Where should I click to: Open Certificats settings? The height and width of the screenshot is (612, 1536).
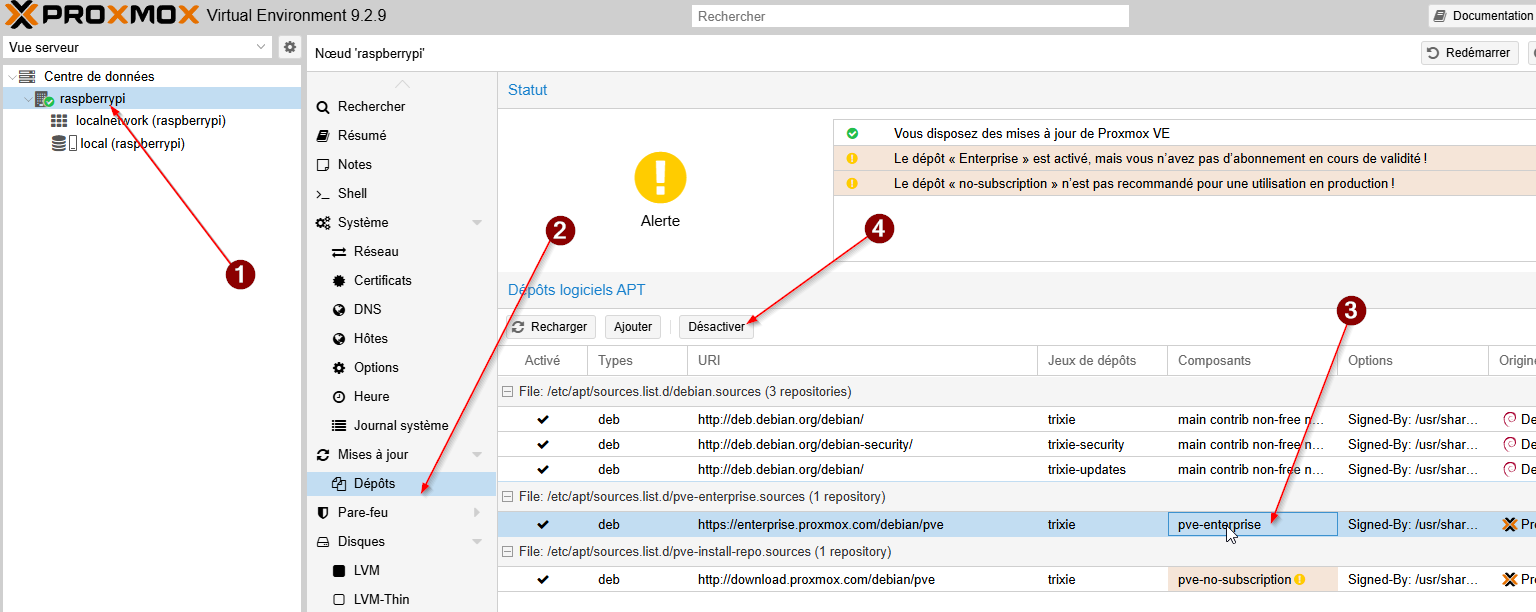(383, 280)
